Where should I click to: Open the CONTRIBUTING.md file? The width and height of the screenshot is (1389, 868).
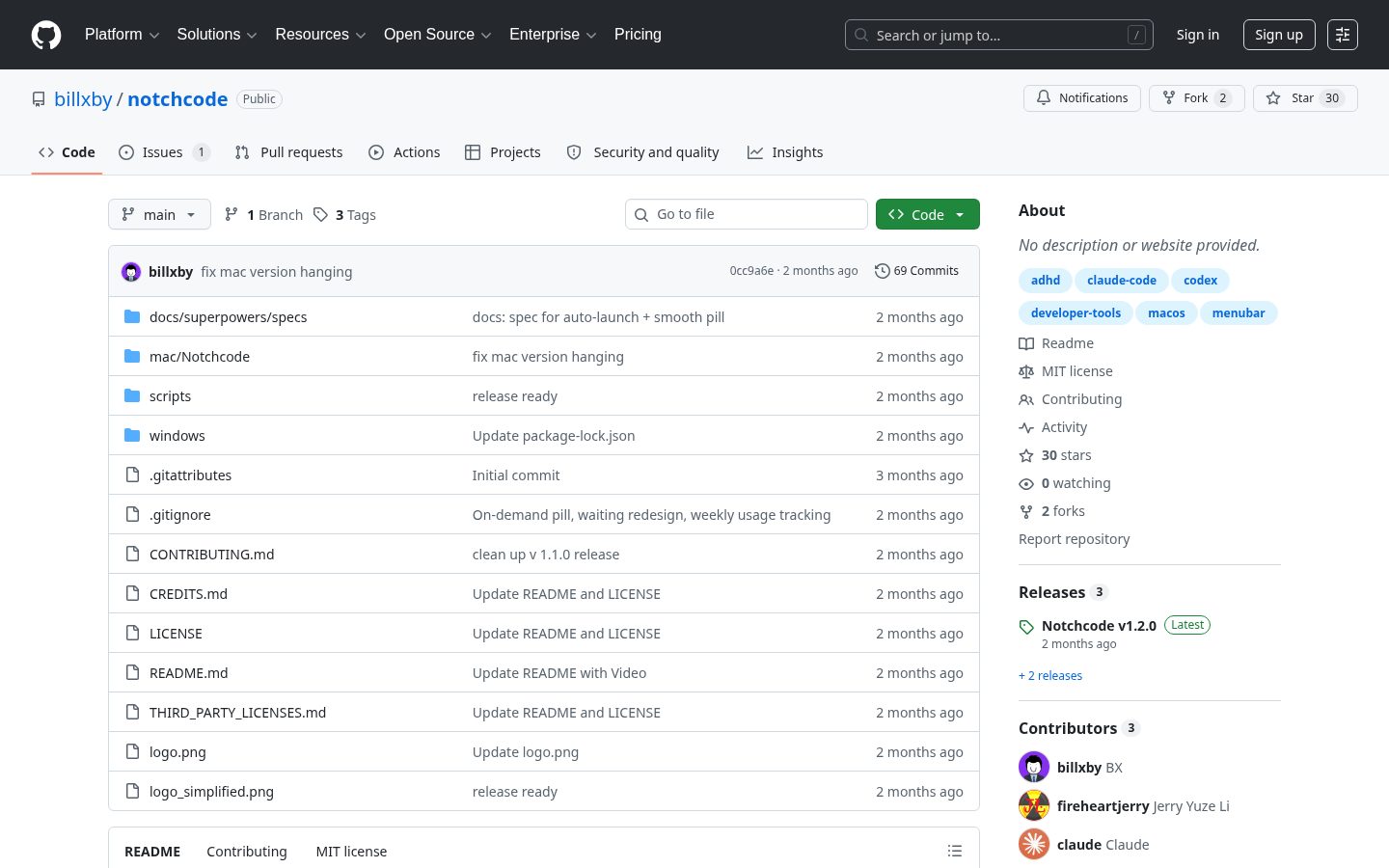point(211,555)
